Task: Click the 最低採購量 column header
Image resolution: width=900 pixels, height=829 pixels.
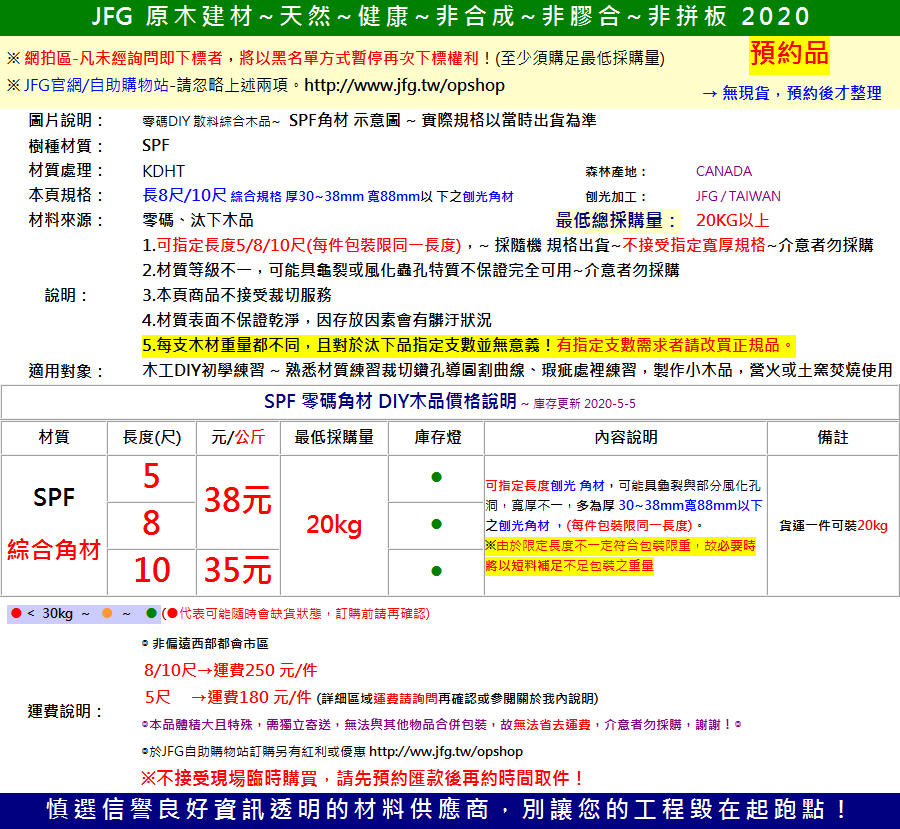Action: [x=334, y=437]
